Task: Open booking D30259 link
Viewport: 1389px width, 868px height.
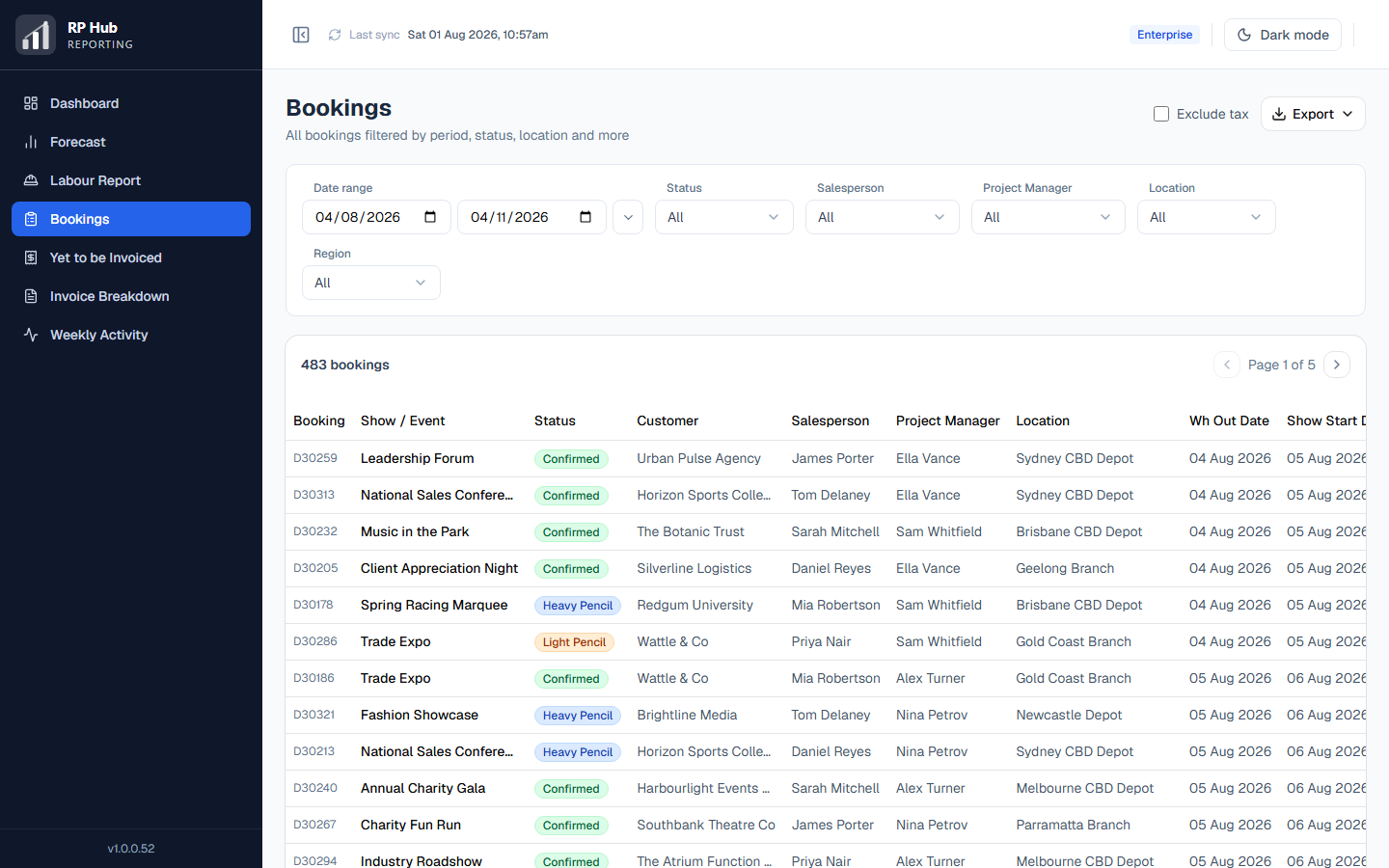Action: (x=315, y=458)
